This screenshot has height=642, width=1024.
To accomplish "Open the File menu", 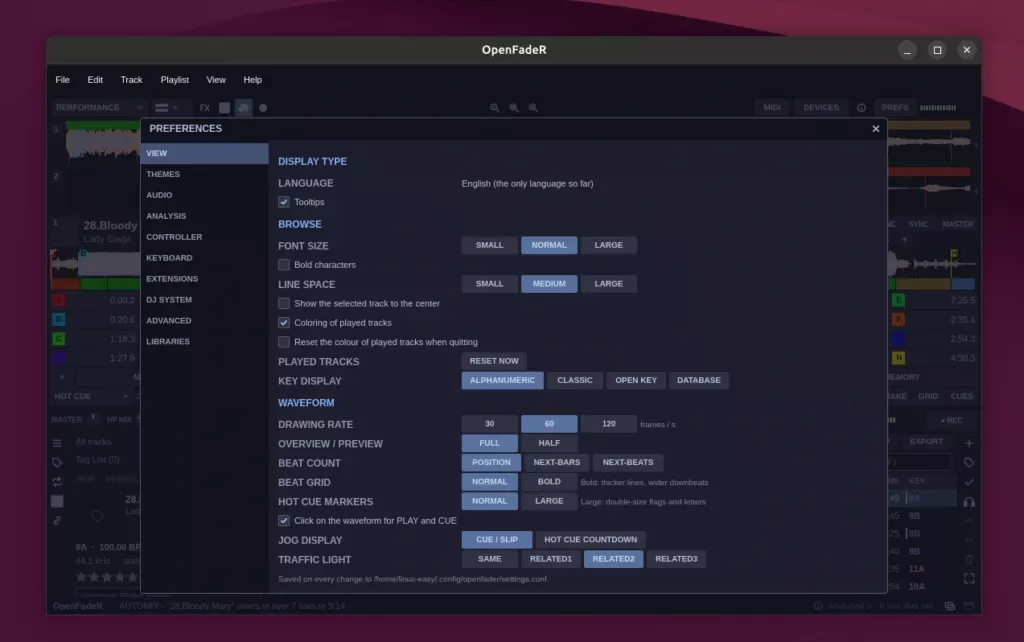I will pos(63,80).
